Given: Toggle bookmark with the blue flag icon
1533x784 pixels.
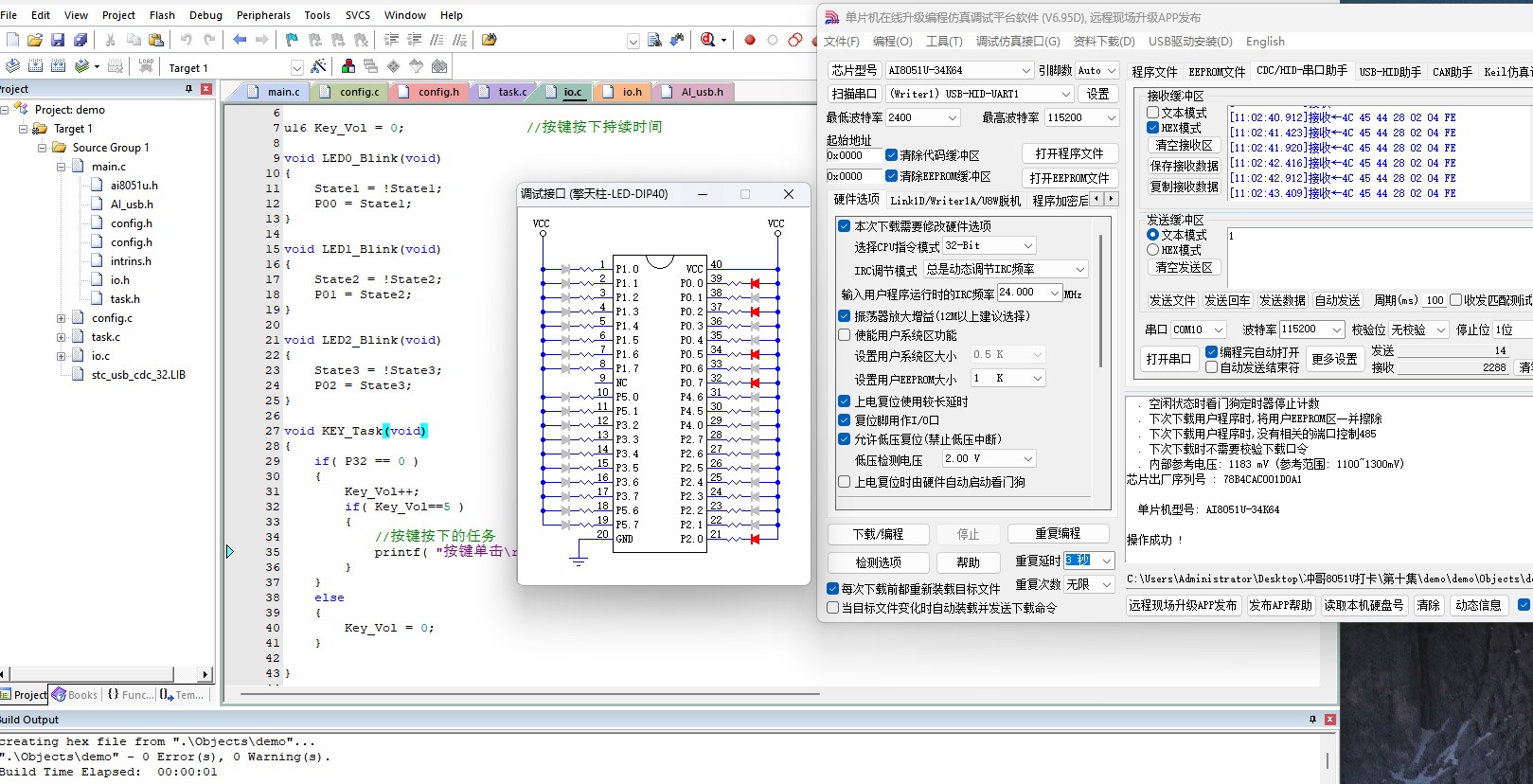Looking at the screenshot, I should coord(292,40).
